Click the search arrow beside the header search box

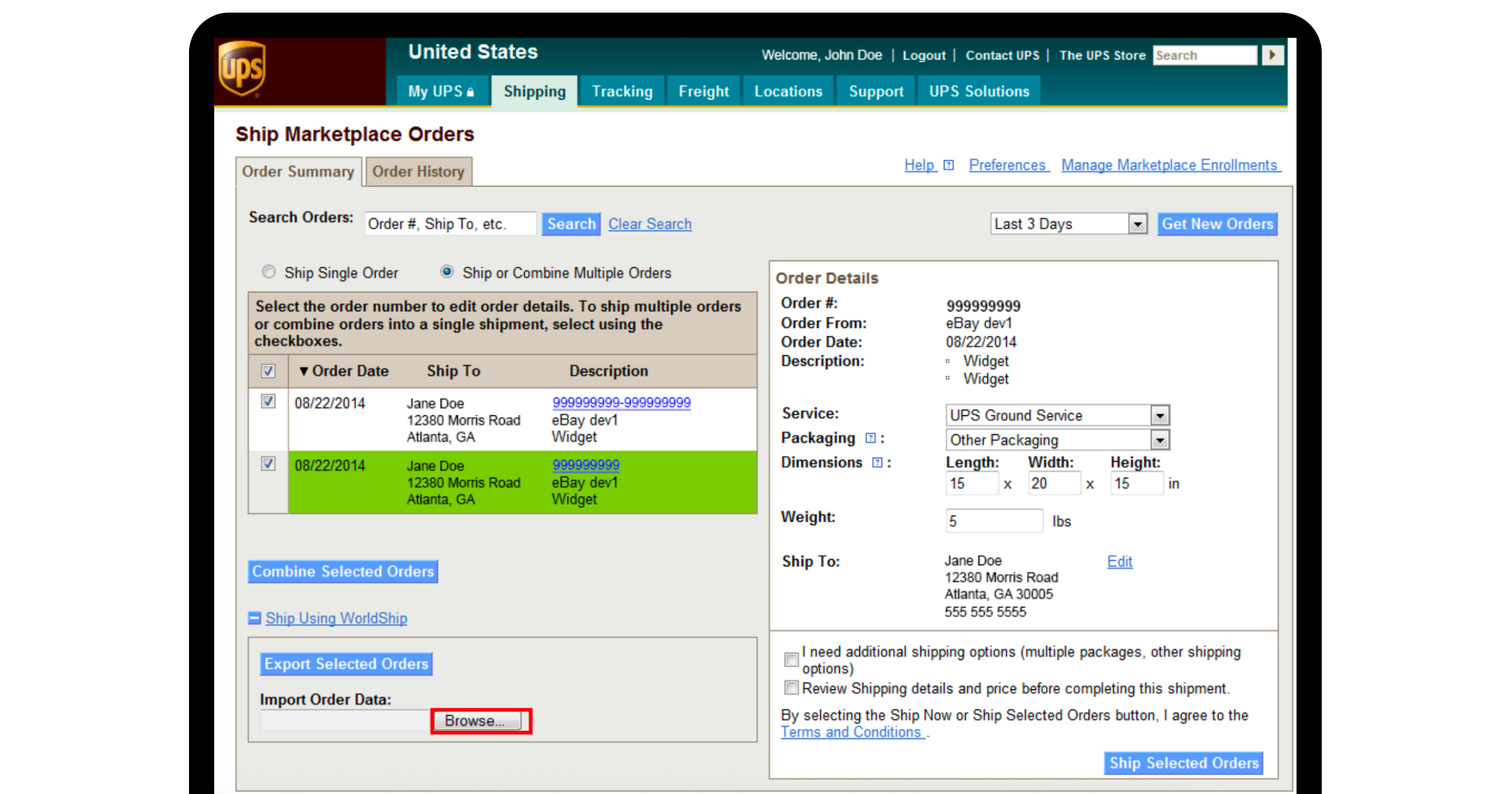[x=1273, y=55]
